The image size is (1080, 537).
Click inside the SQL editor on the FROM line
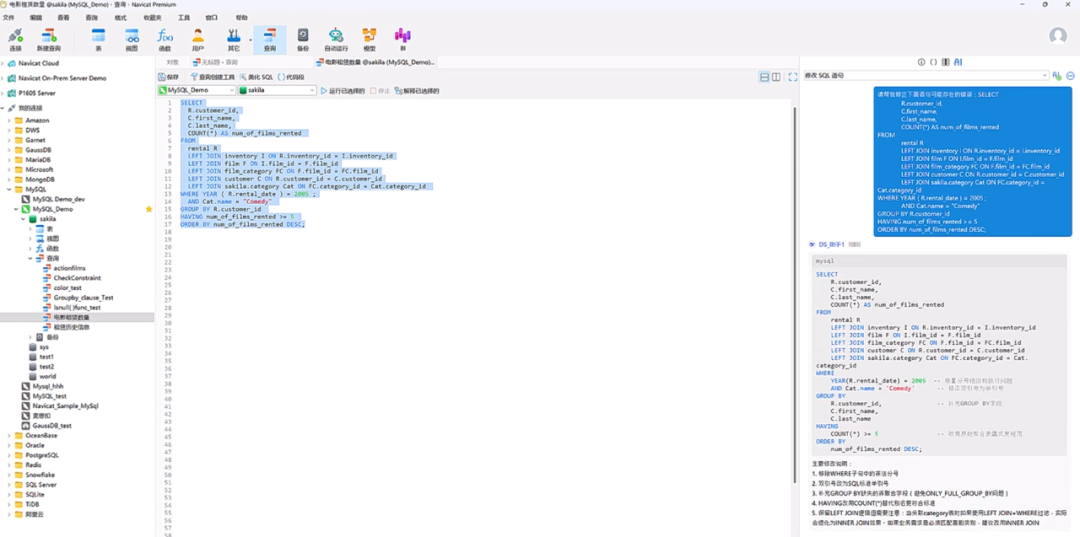(x=189, y=140)
